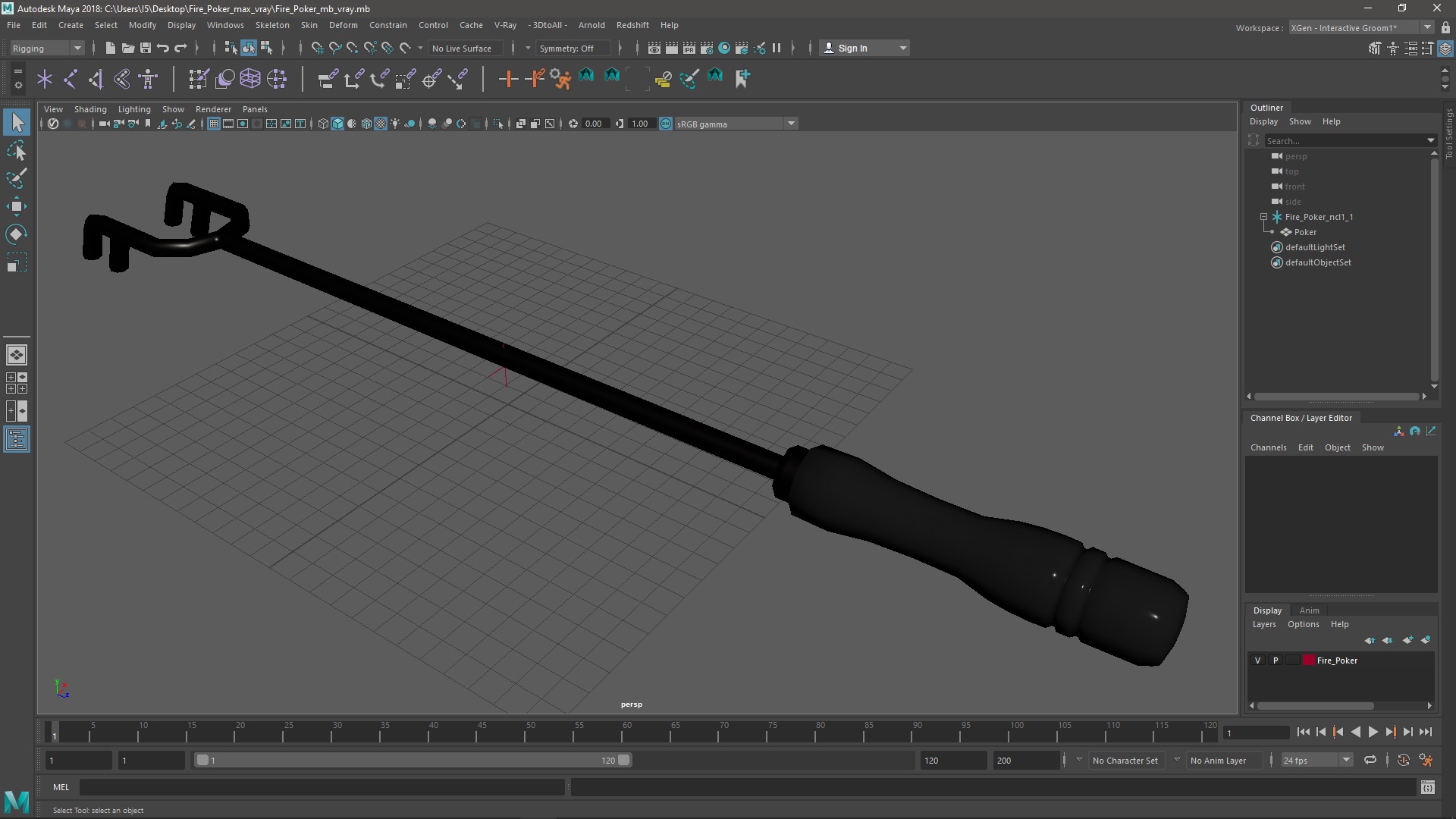
Task: Snap to grids icon
Action: point(318,48)
